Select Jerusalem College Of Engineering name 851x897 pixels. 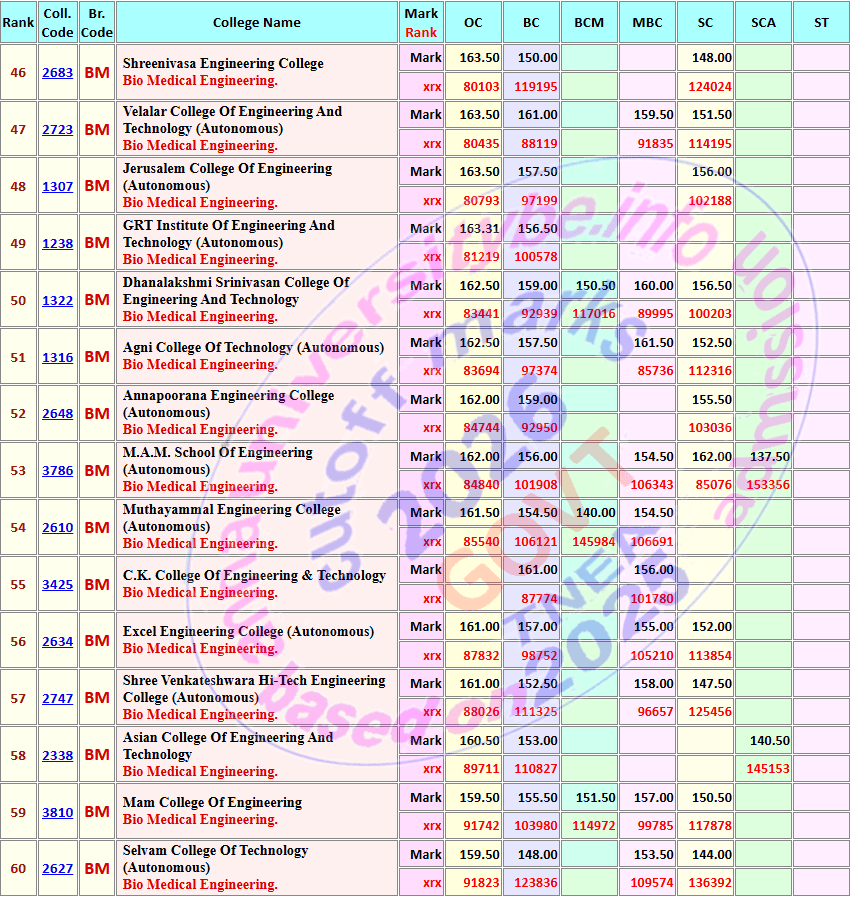(228, 177)
